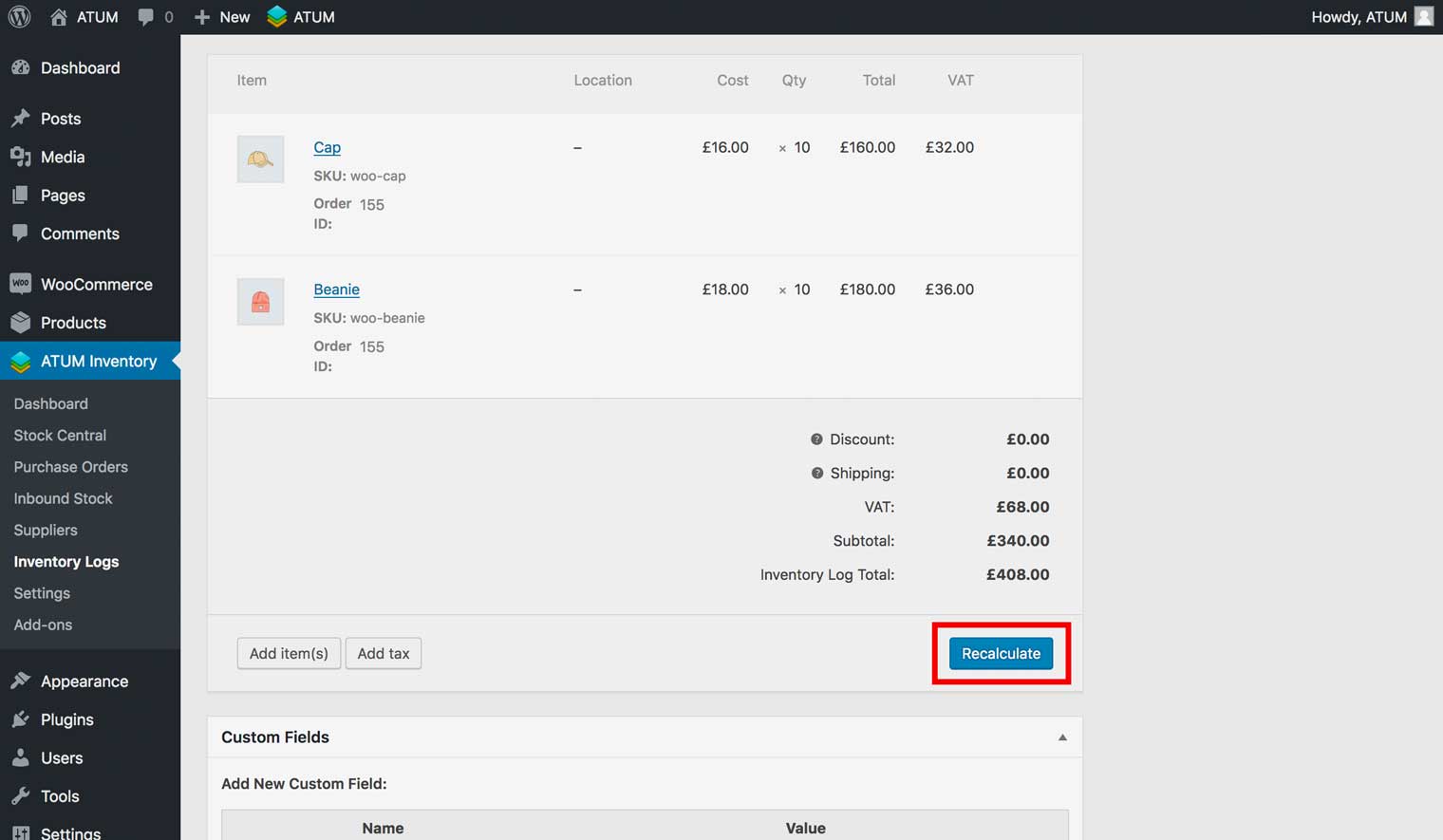Open Purchase Orders in ATUM submenu
The height and width of the screenshot is (840, 1443).
[70, 467]
